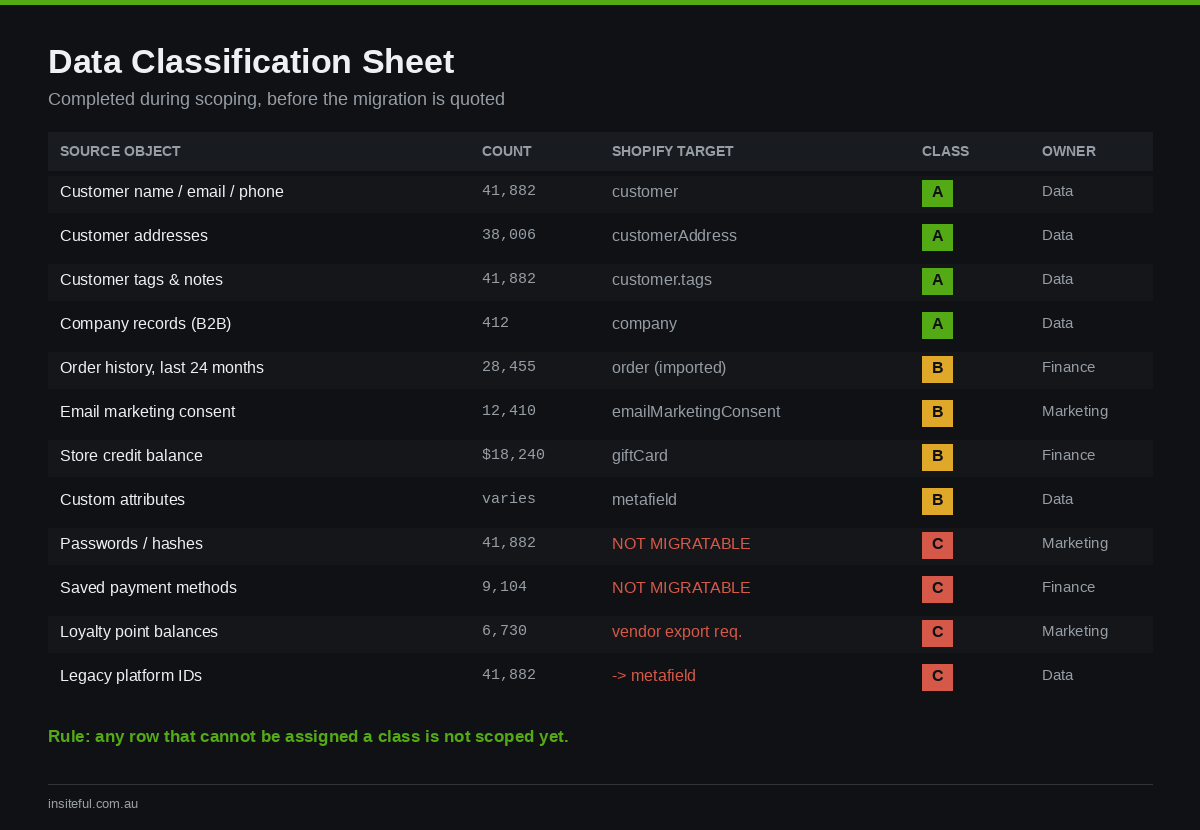Click Marketing owner for Passwords / hashes
The height and width of the screenshot is (830, 1200).
point(1075,543)
